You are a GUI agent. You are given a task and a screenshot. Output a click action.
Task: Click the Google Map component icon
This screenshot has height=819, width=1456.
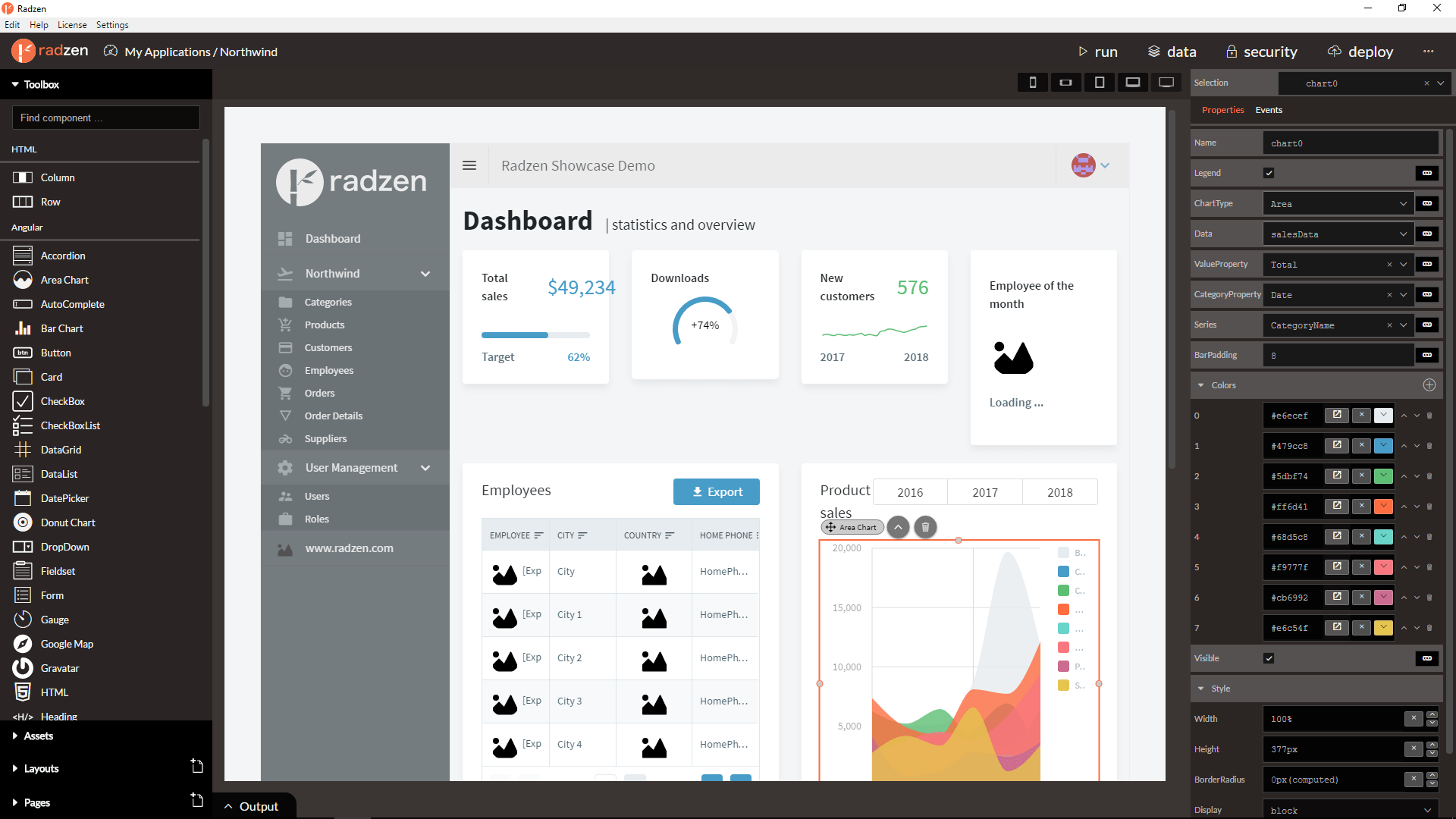click(23, 644)
